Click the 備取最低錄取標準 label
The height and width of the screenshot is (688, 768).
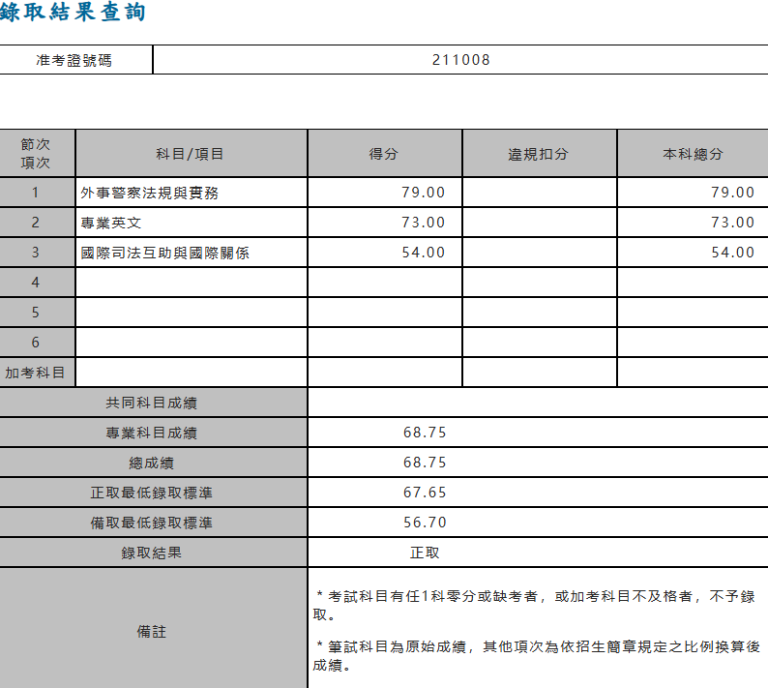point(151,522)
